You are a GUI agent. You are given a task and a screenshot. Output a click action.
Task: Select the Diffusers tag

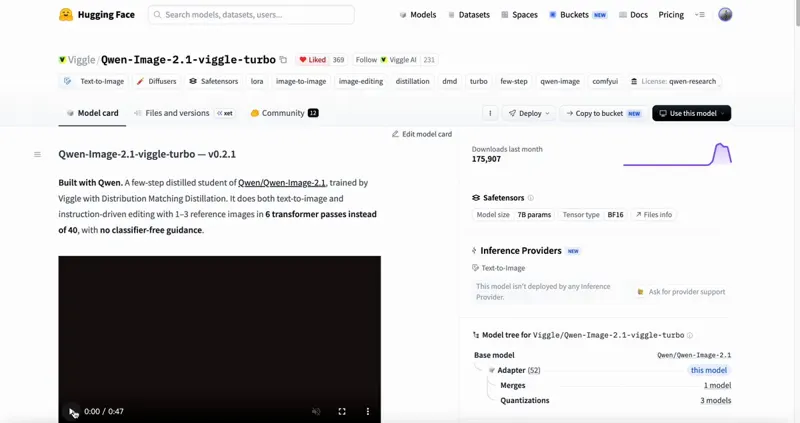pyautogui.click(x=156, y=81)
